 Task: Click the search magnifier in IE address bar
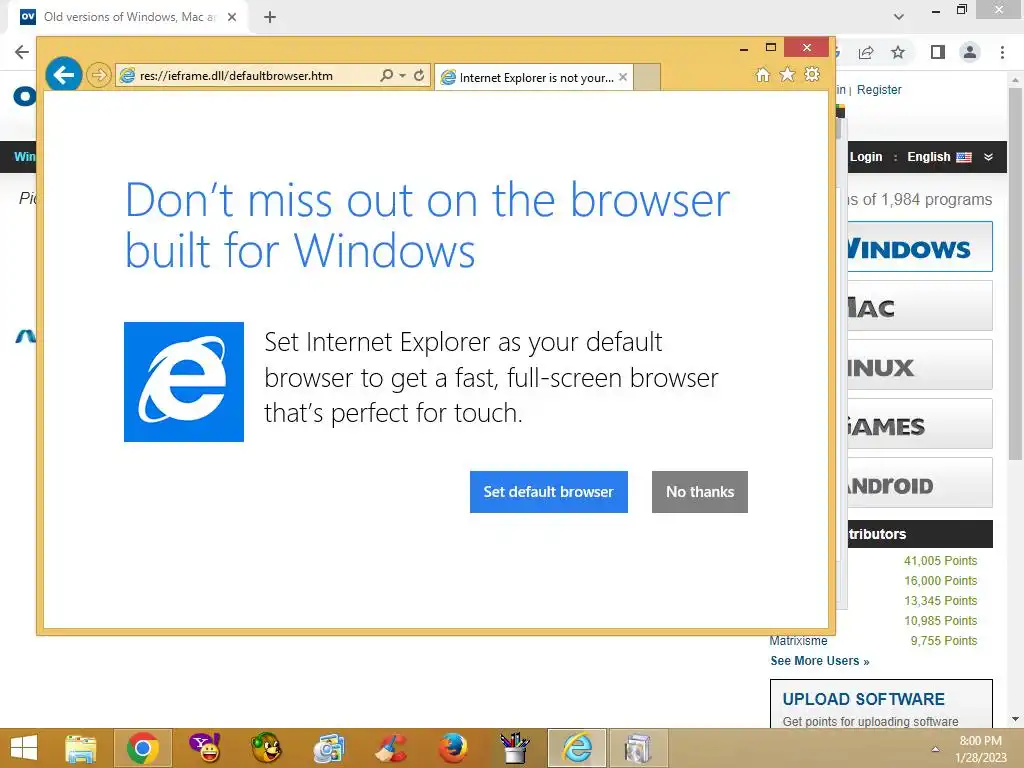(387, 75)
